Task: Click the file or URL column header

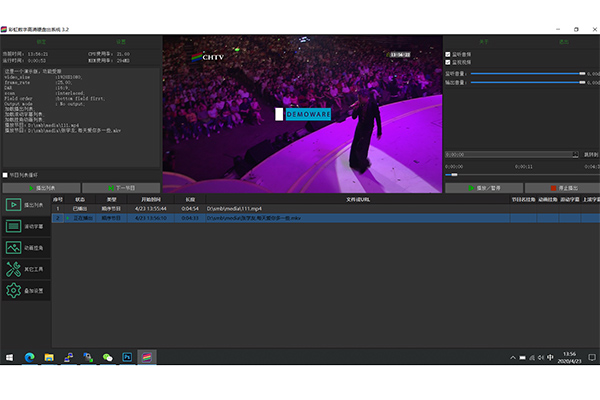Action: point(358,199)
